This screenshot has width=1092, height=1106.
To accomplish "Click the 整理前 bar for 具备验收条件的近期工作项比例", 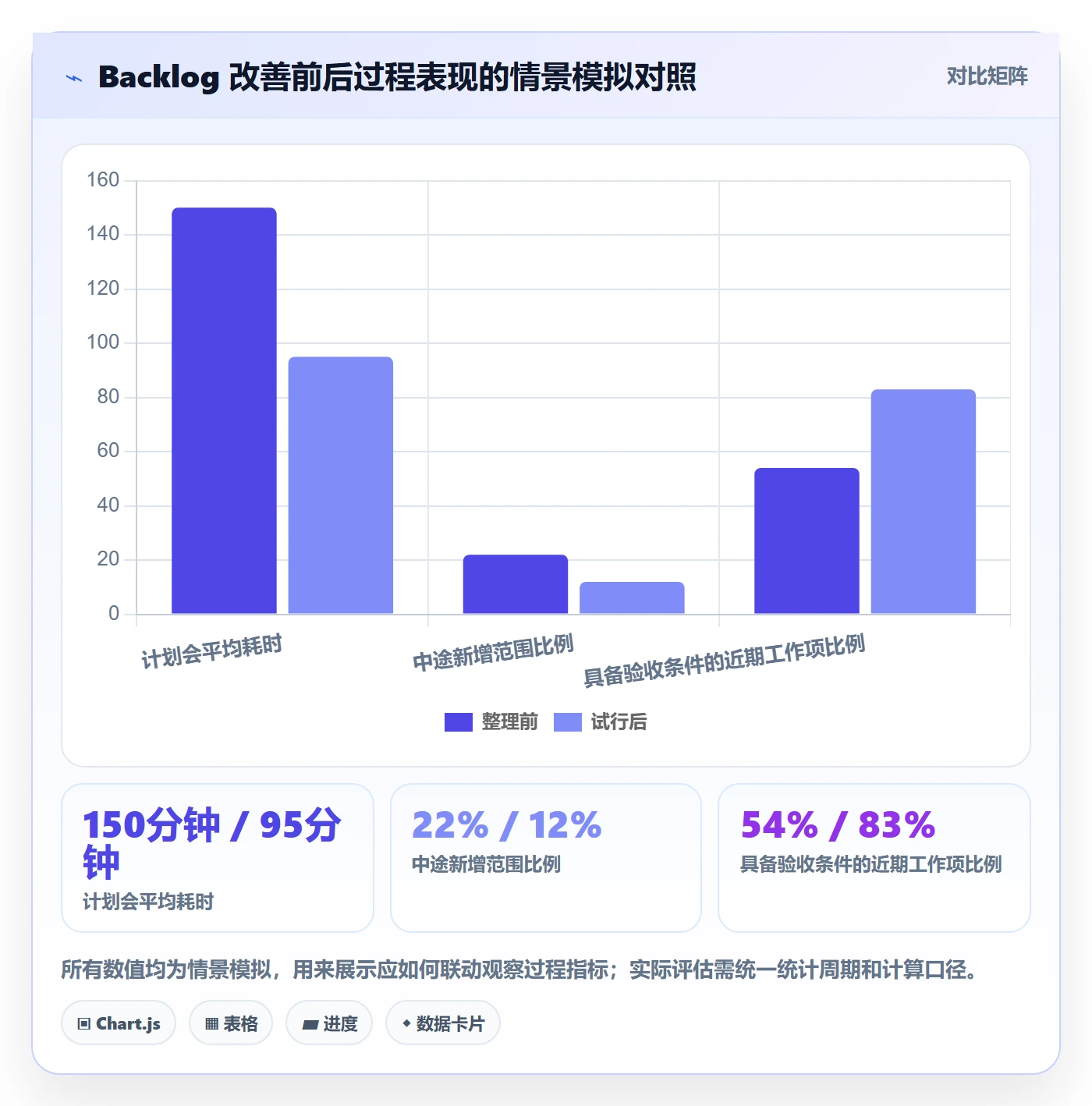I will 807,541.
